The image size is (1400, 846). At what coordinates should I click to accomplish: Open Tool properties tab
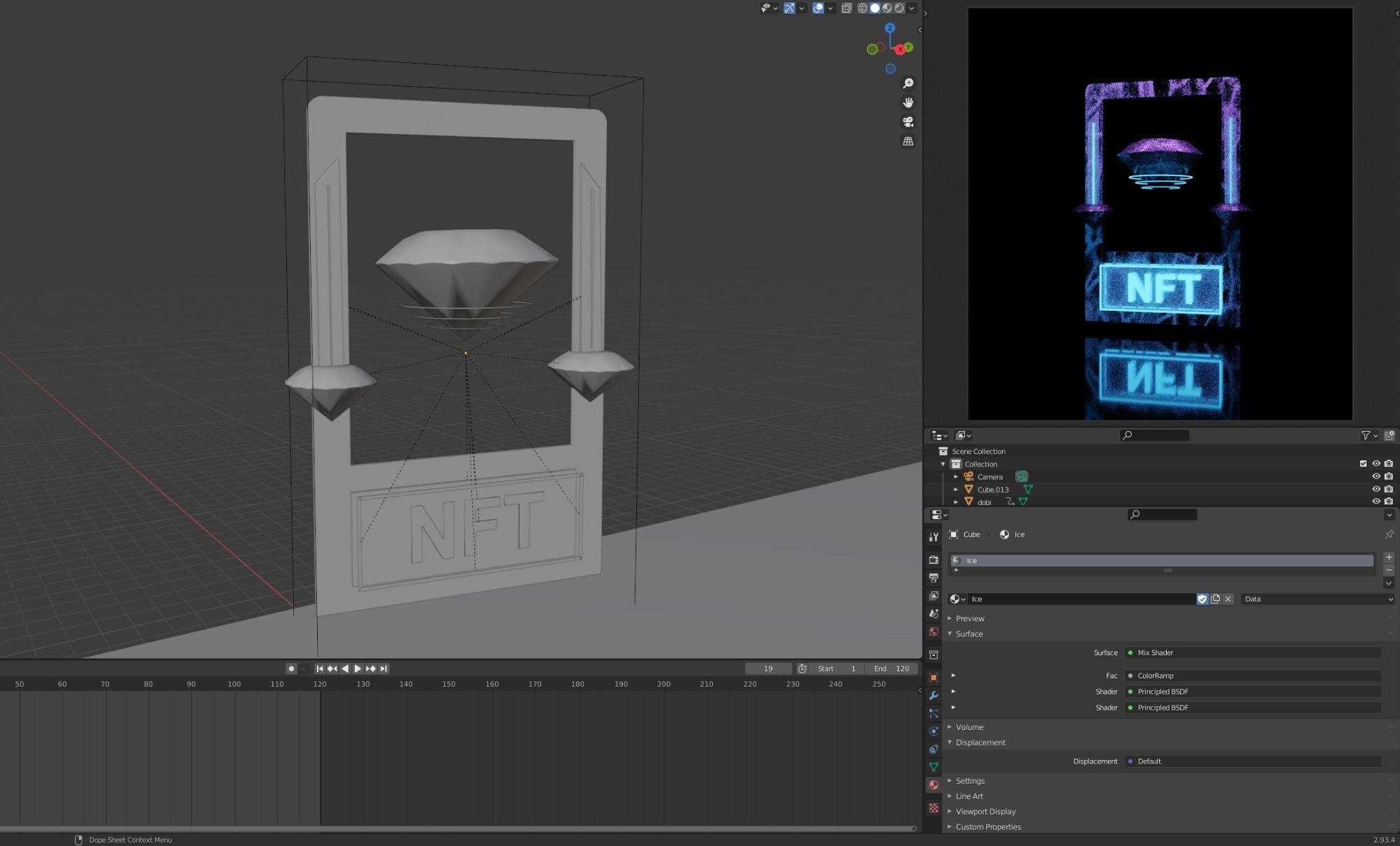pos(934,537)
